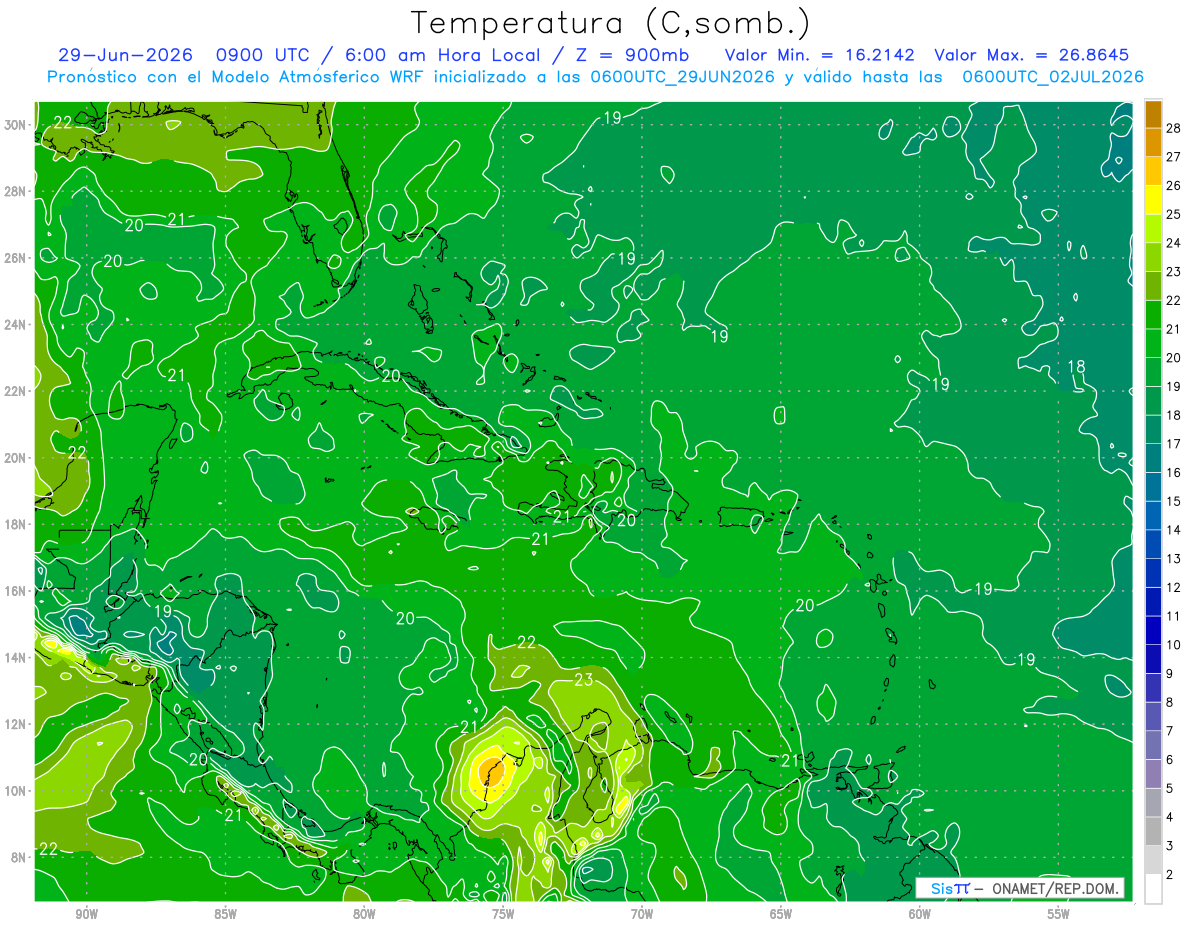This screenshot has height=927, width=1200.
Task: Click the legend value "17"
Action: click(1173, 444)
